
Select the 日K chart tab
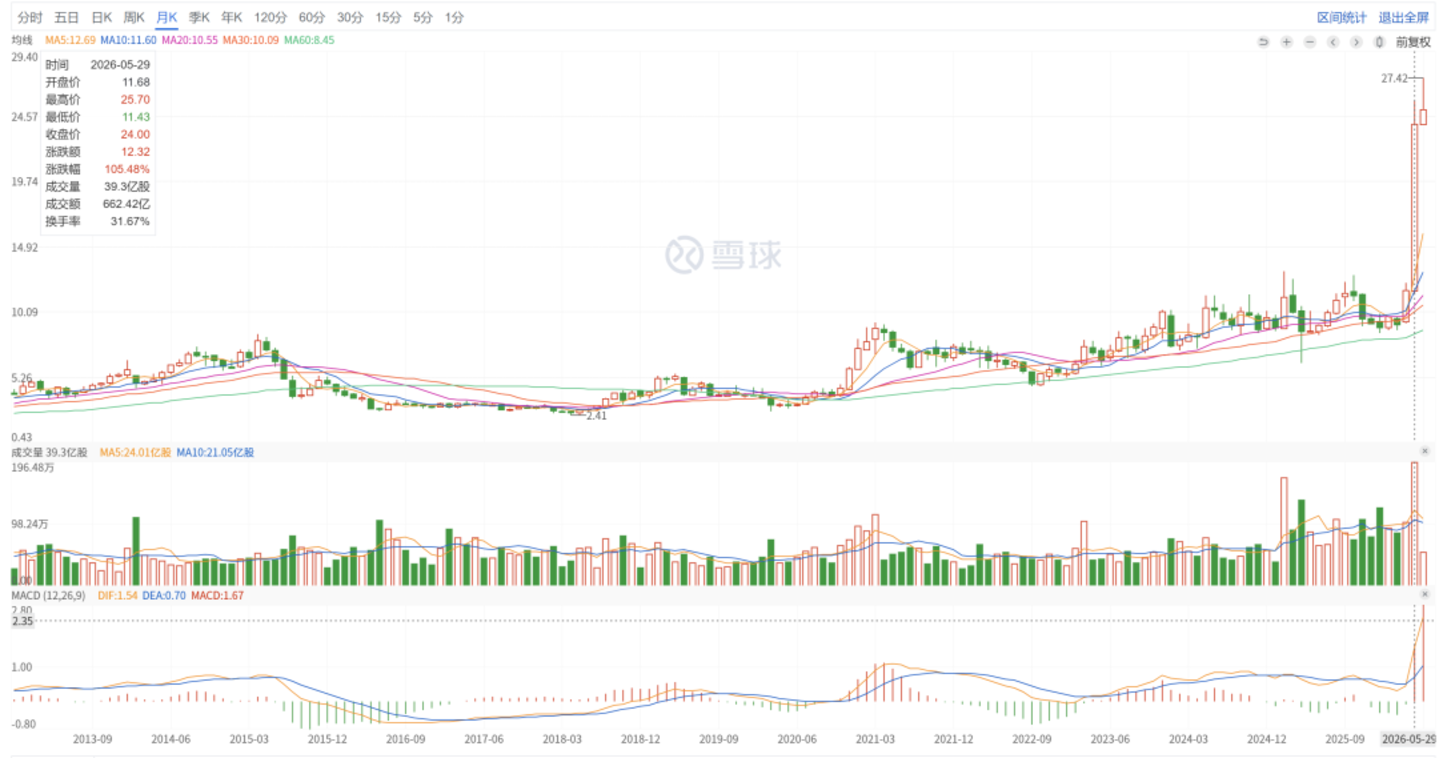101,17
